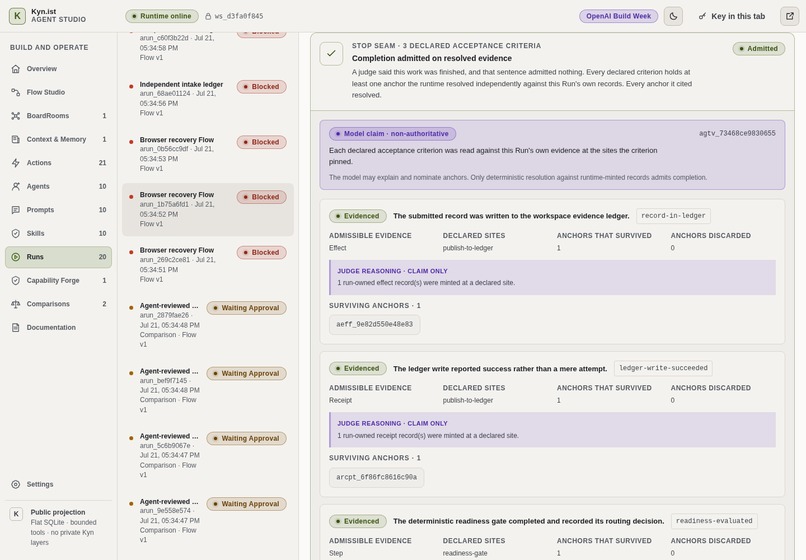Open Capability Forge page
Viewport: 806px width, 560px height.
click(x=59, y=281)
